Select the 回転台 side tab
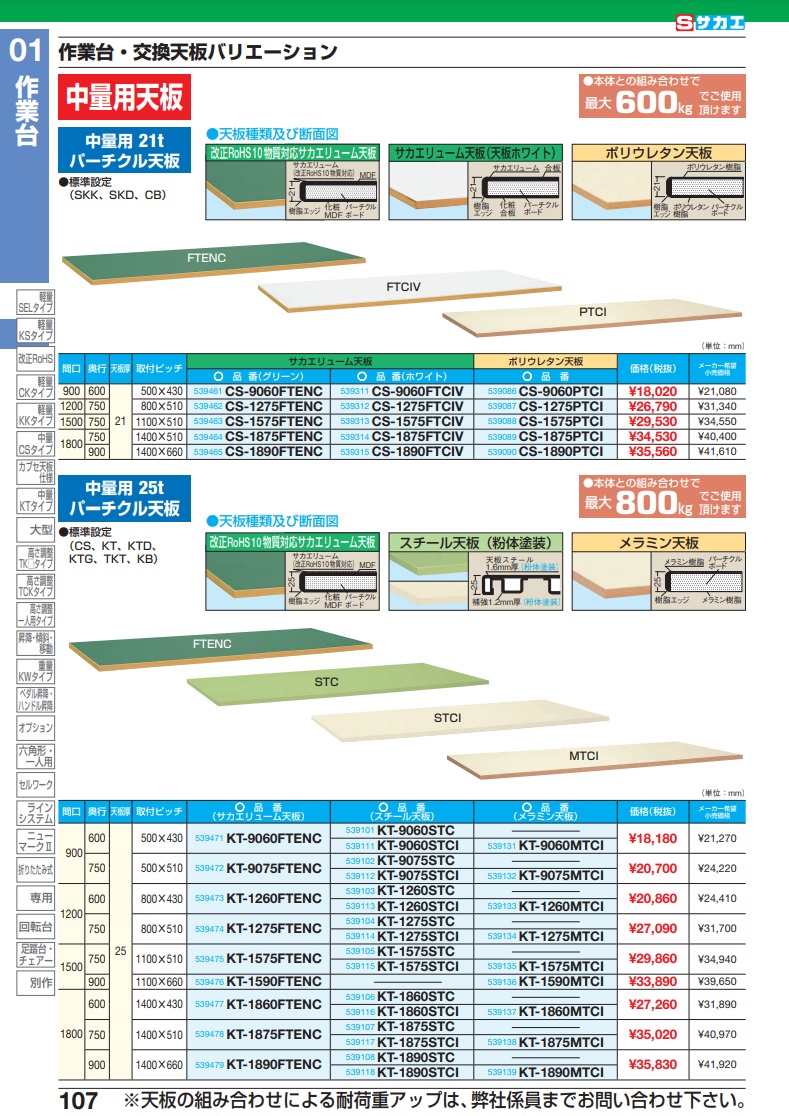The height and width of the screenshot is (1116, 789). [36, 927]
